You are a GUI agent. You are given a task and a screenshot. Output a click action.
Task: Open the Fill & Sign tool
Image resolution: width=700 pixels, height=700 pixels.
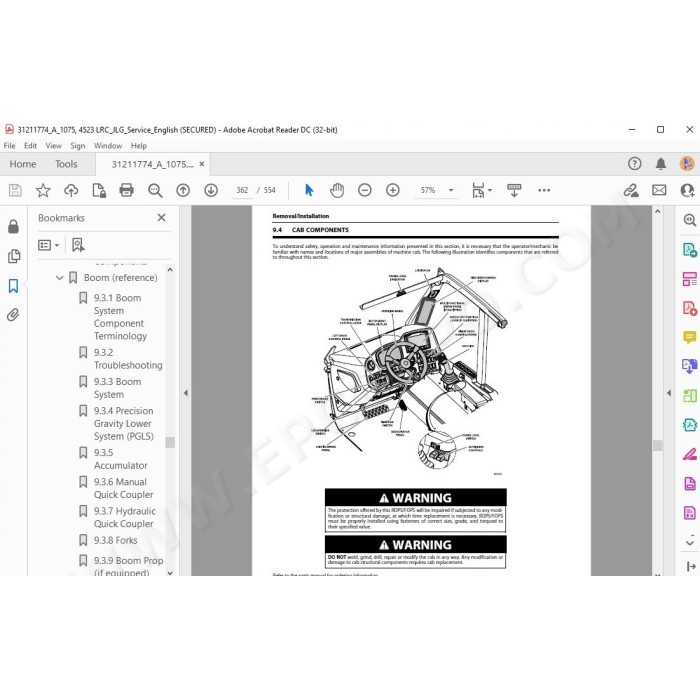(x=690, y=454)
